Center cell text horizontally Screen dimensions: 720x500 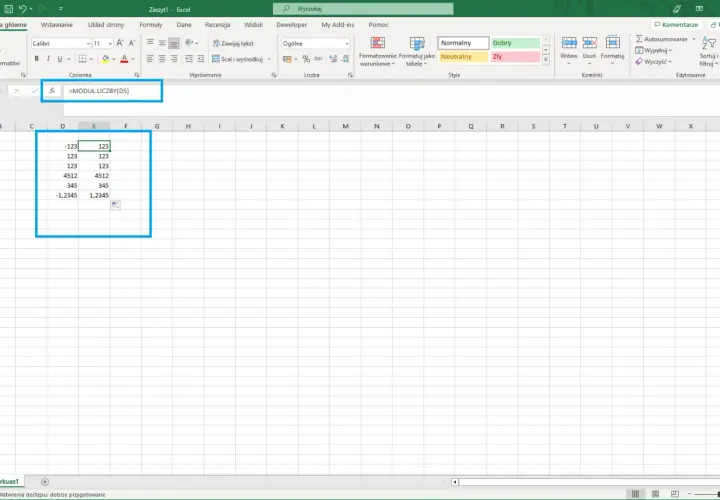[162, 59]
